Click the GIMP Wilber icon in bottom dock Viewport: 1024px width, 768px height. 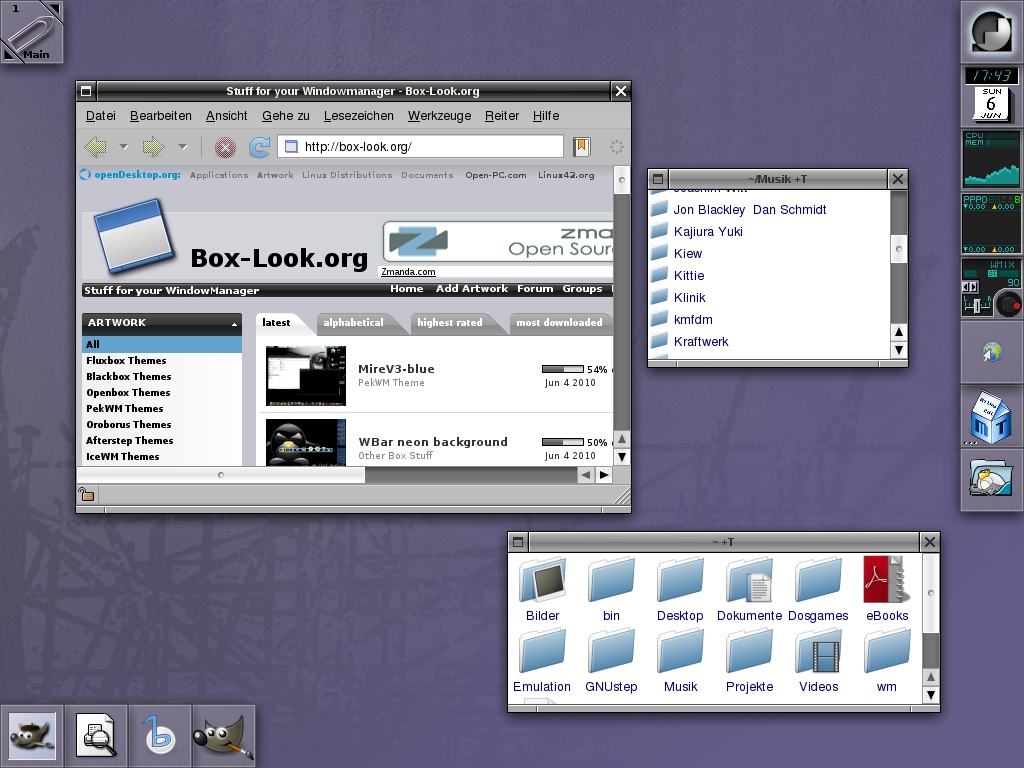pos(31,736)
